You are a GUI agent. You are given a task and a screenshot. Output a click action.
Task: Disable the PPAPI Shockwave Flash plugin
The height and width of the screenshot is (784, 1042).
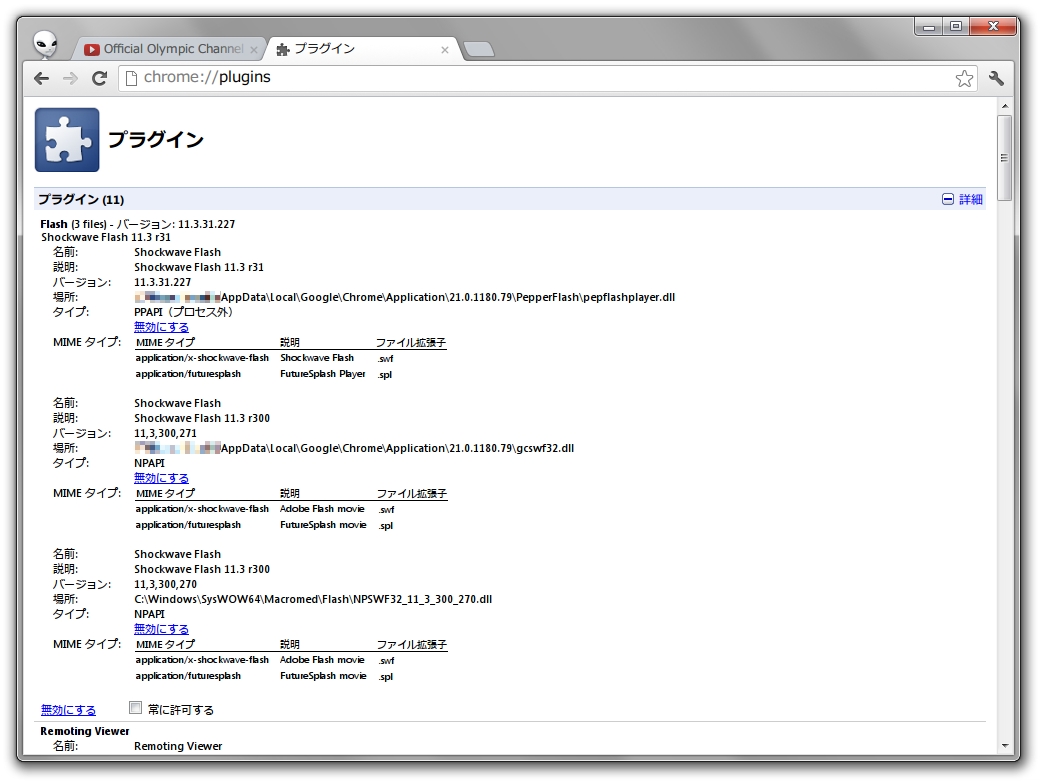tap(161, 326)
